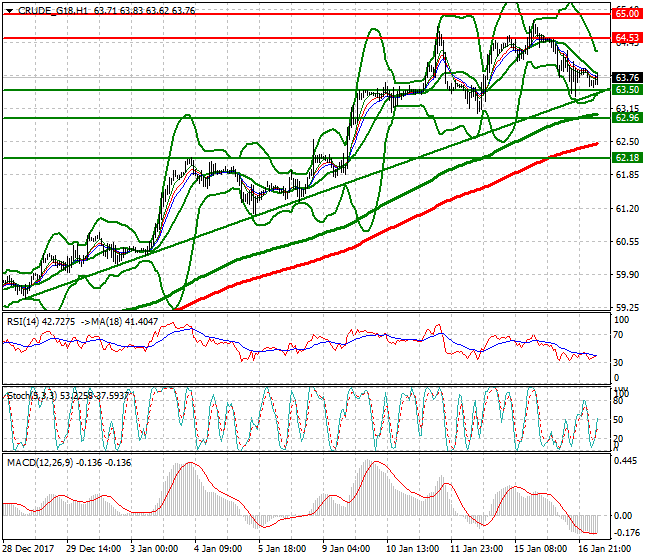650x560 pixels.
Task: Click the 61.20 price scale value
Action: (627, 208)
